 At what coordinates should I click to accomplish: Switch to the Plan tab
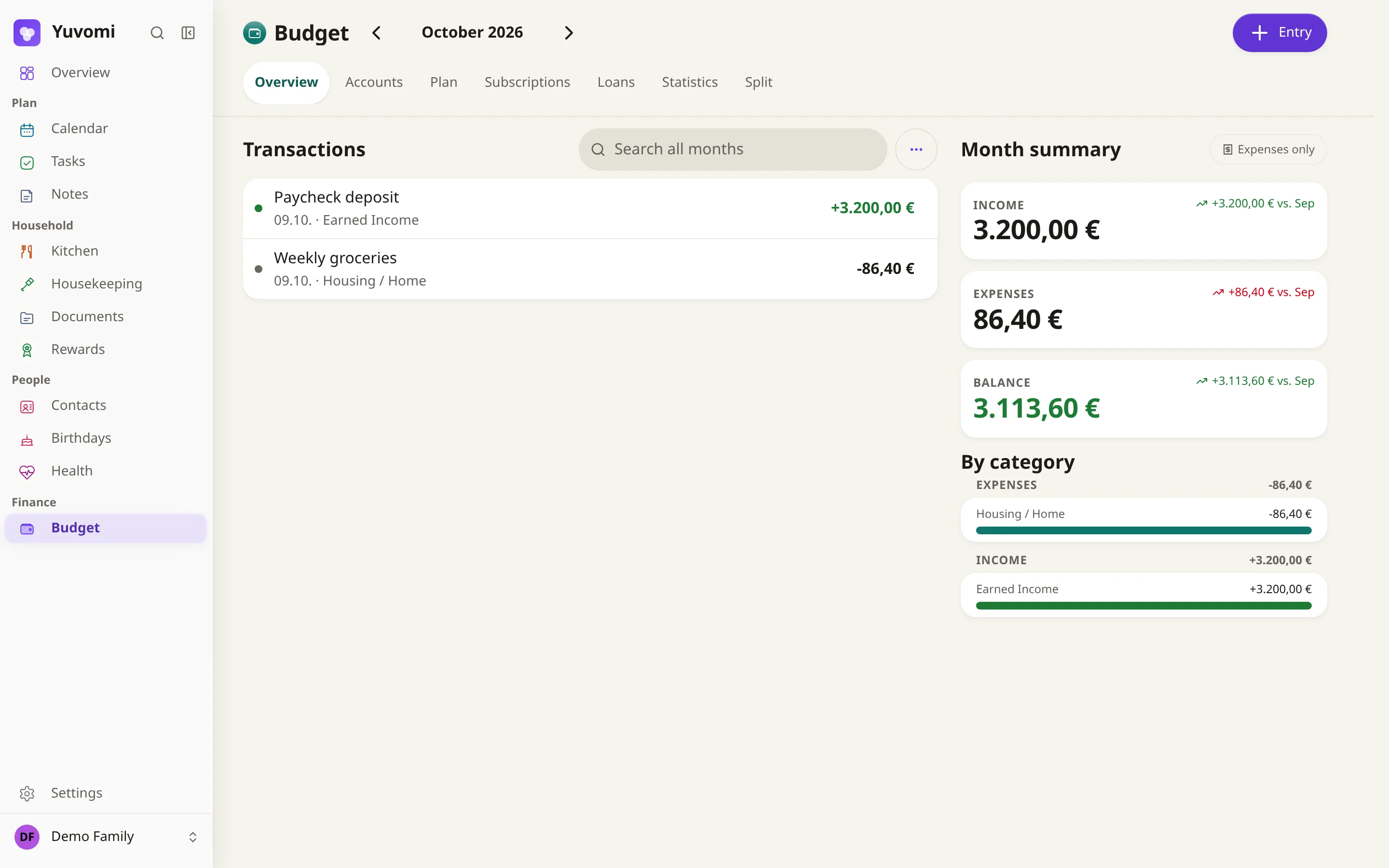click(x=444, y=82)
